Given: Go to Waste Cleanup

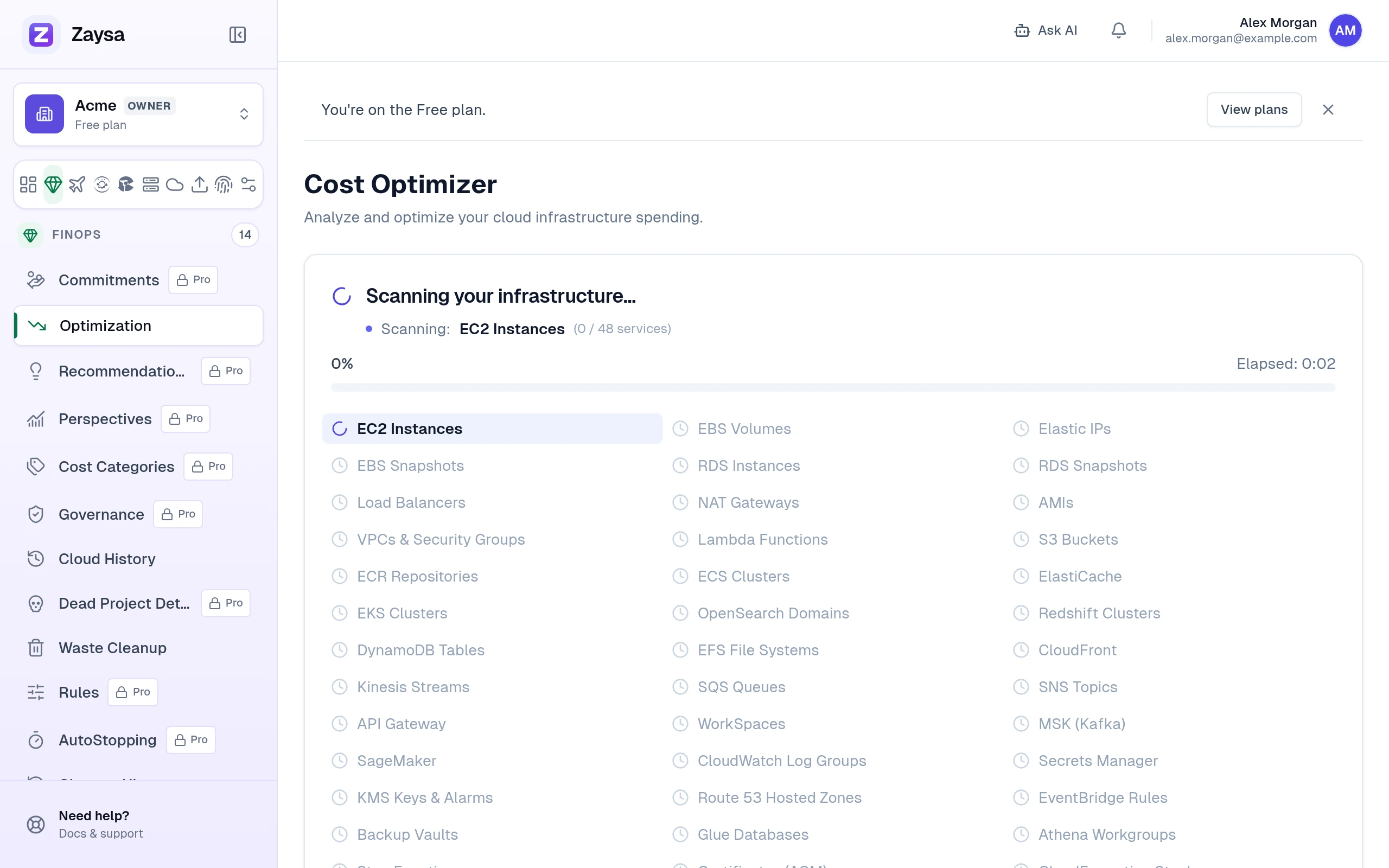Looking at the screenshot, I should [x=138, y=648].
